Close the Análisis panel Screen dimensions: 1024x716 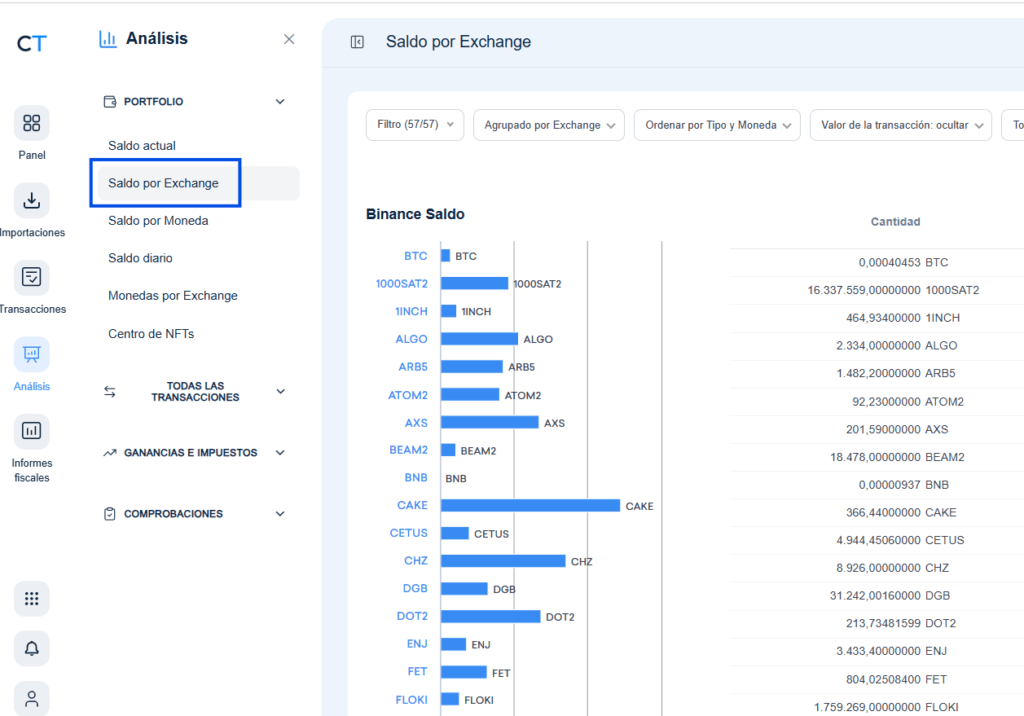click(289, 39)
